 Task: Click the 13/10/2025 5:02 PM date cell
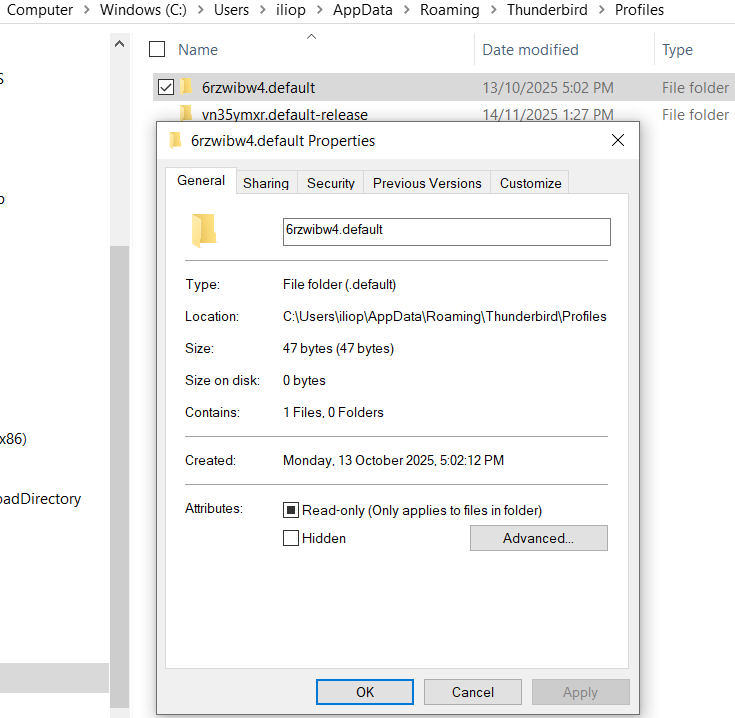click(x=548, y=88)
